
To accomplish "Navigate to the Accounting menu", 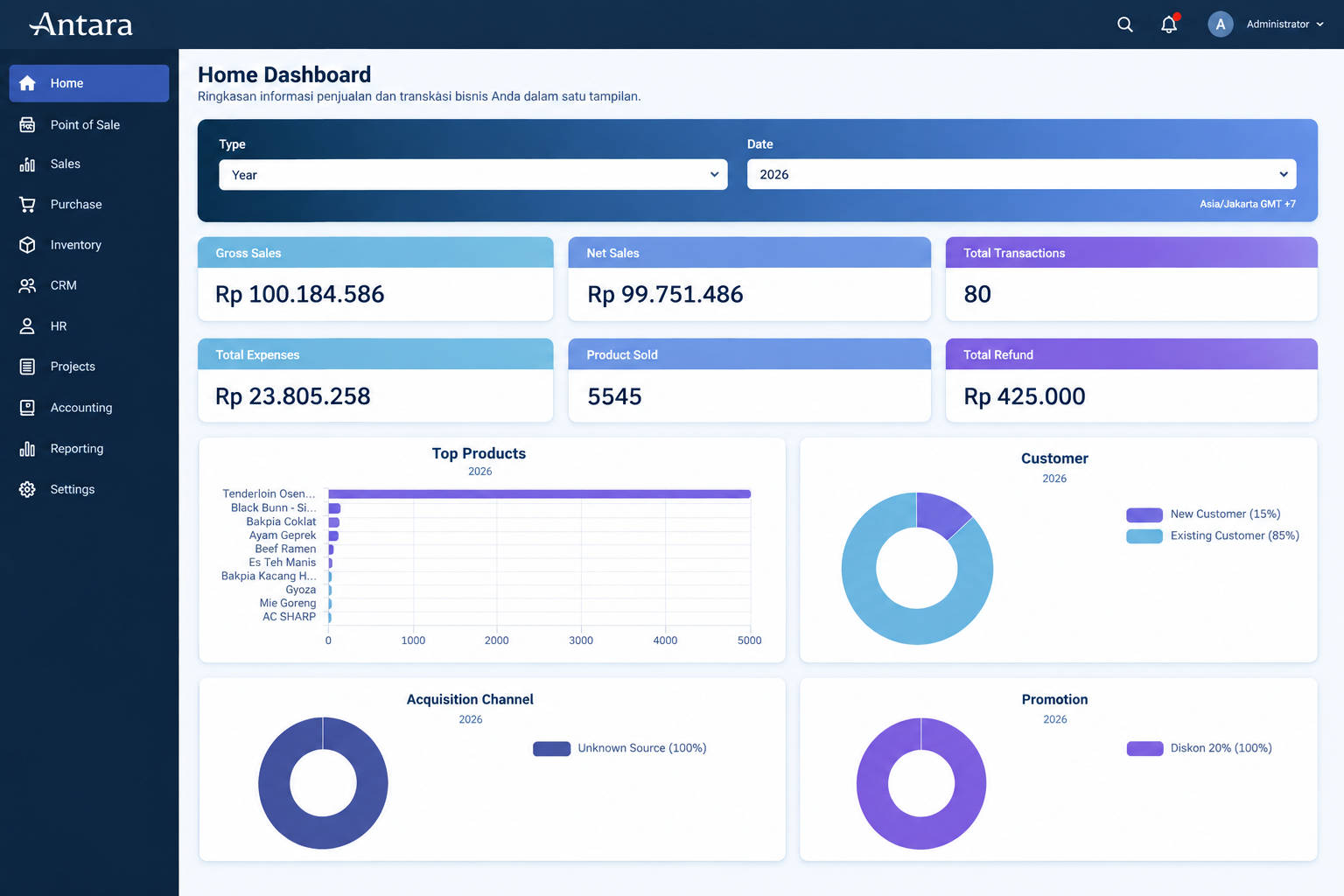I will pyautogui.click(x=89, y=408).
